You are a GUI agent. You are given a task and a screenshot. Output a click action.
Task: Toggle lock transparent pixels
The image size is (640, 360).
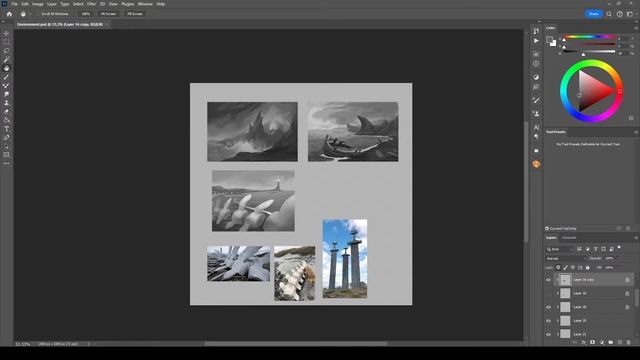coord(558,268)
